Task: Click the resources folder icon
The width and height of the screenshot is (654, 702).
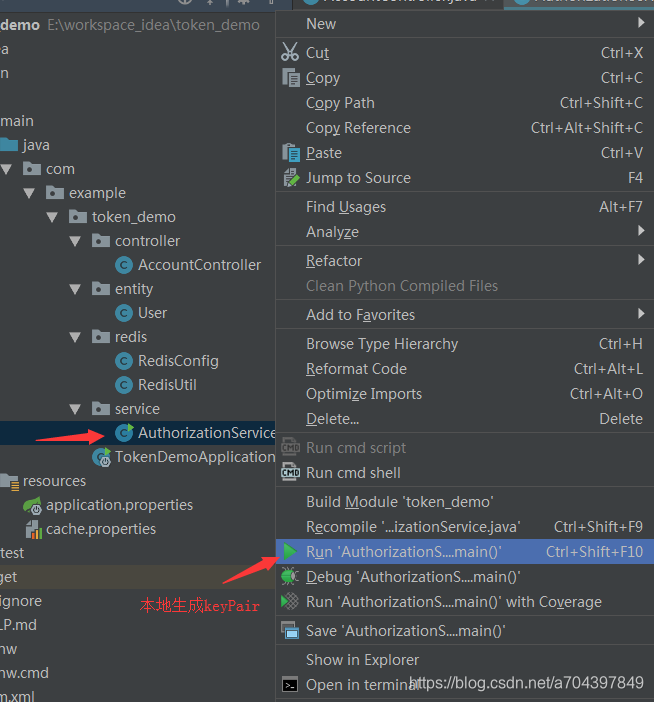Action: [x=9, y=481]
